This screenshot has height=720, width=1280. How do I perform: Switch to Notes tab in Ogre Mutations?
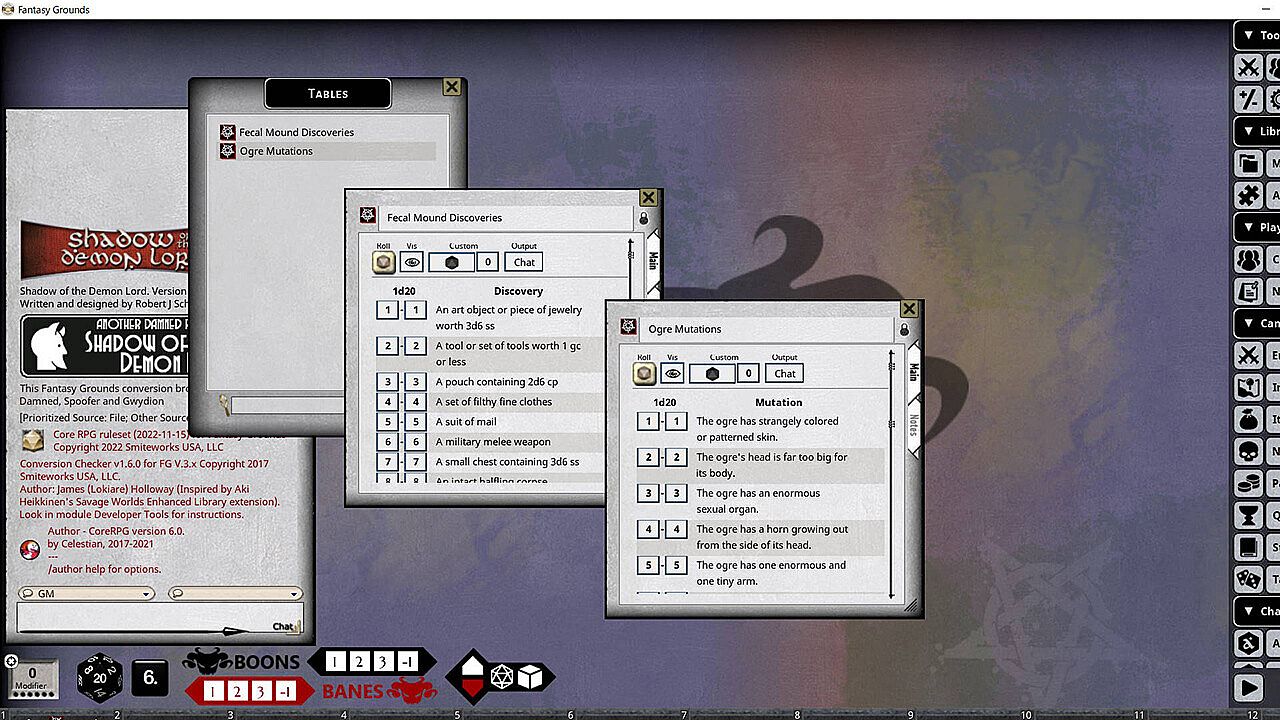pyautogui.click(x=913, y=424)
